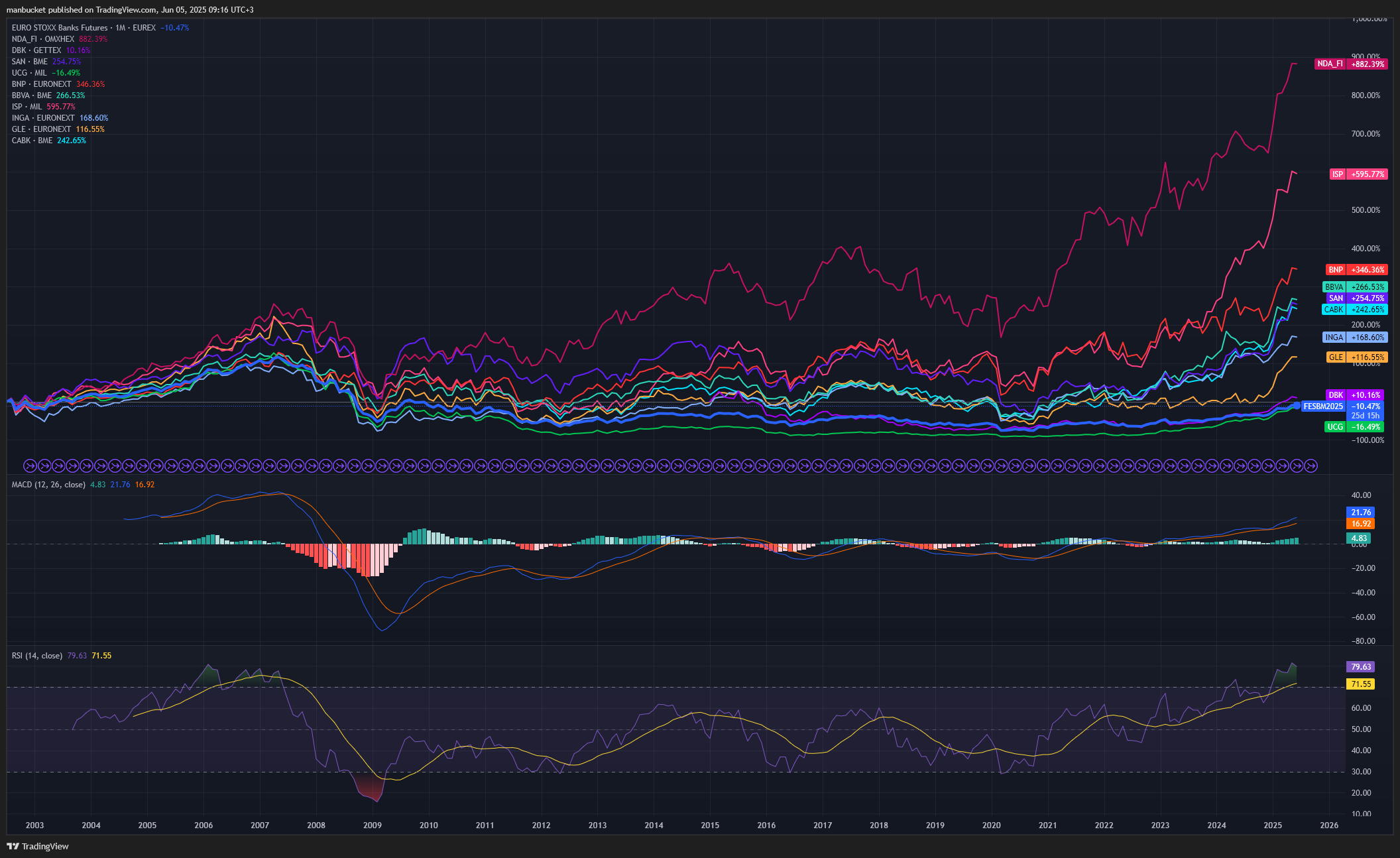The height and width of the screenshot is (858, 1400).
Task: Select the CABK · BME legend entry
Action: point(32,141)
